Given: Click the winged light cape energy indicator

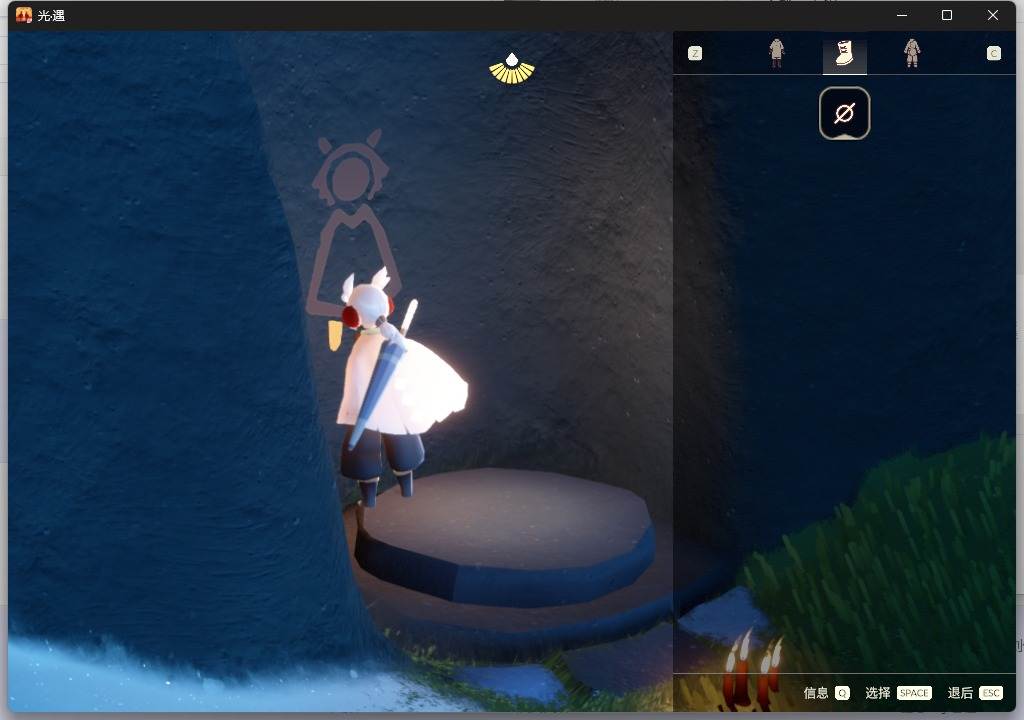Looking at the screenshot, I should pyautogui.click(x=512, y=69).
